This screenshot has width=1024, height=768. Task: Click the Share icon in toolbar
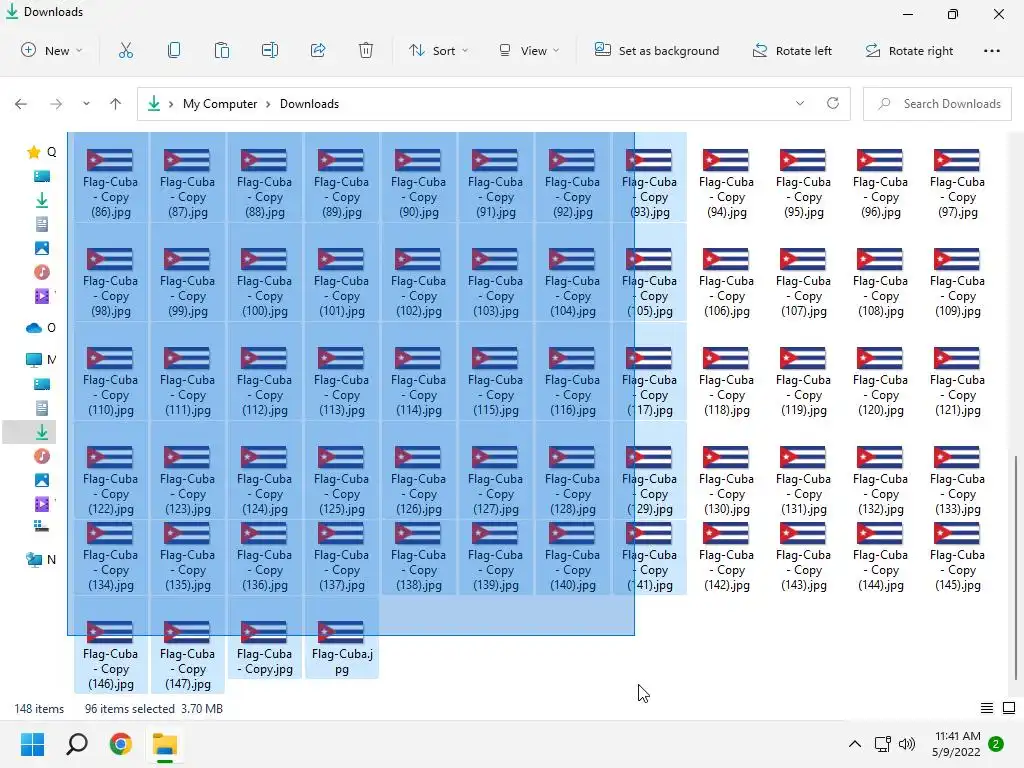pyautogui.click(x=318, y=50)
